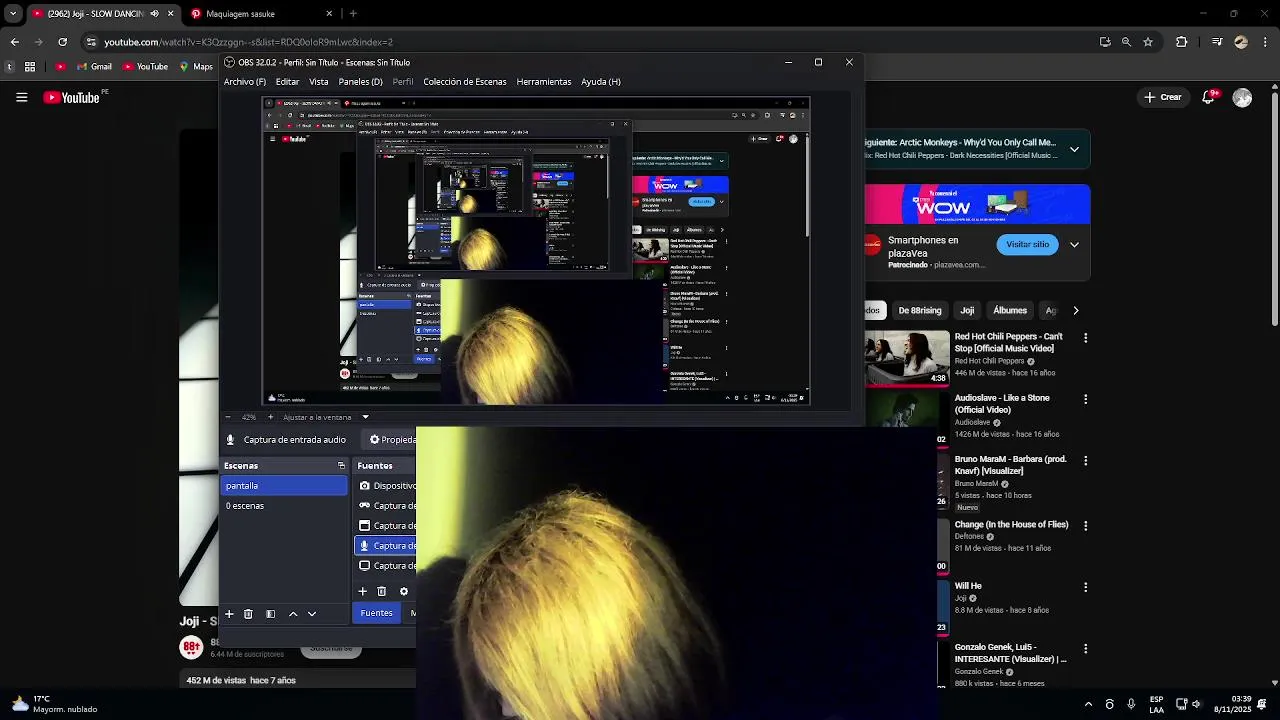
Task: Select the window capture source in Fuentes
Action: [386, 526]
